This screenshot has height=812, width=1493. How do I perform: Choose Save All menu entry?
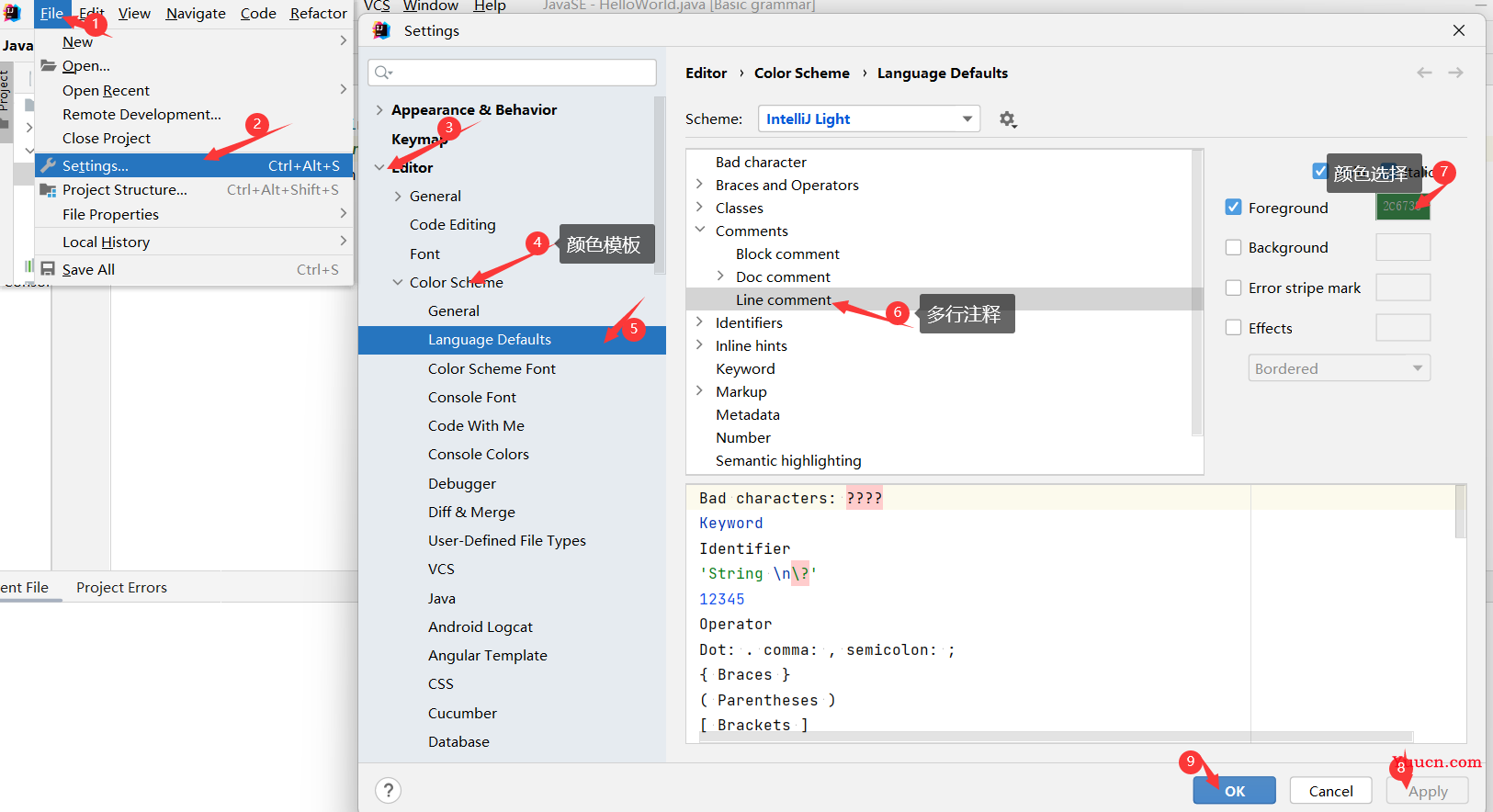coord(194,269)
